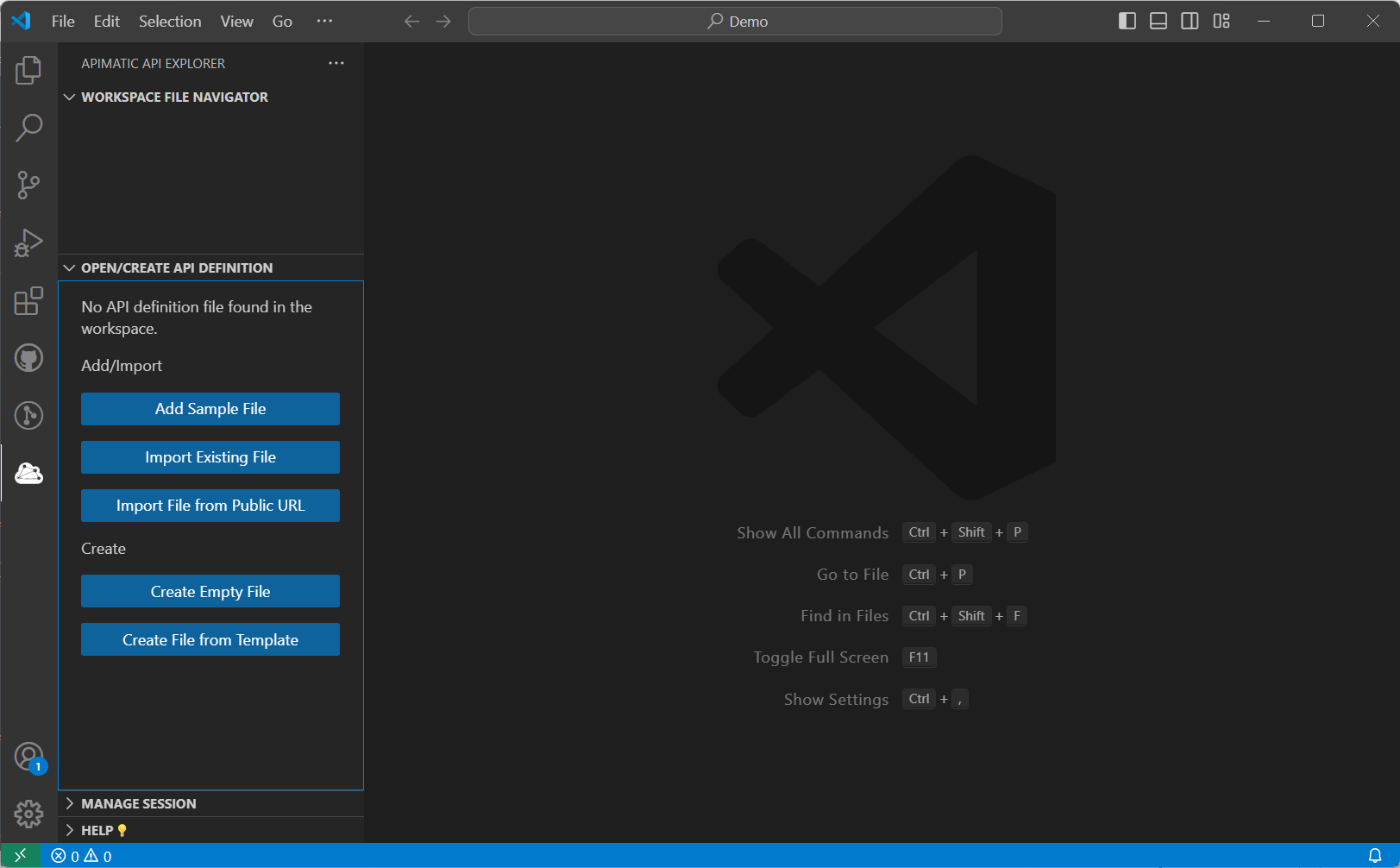Open errors and warnings in status bar
Image resolution: width=1400 pixels, height=868 pixels.
tap(81, 856)
